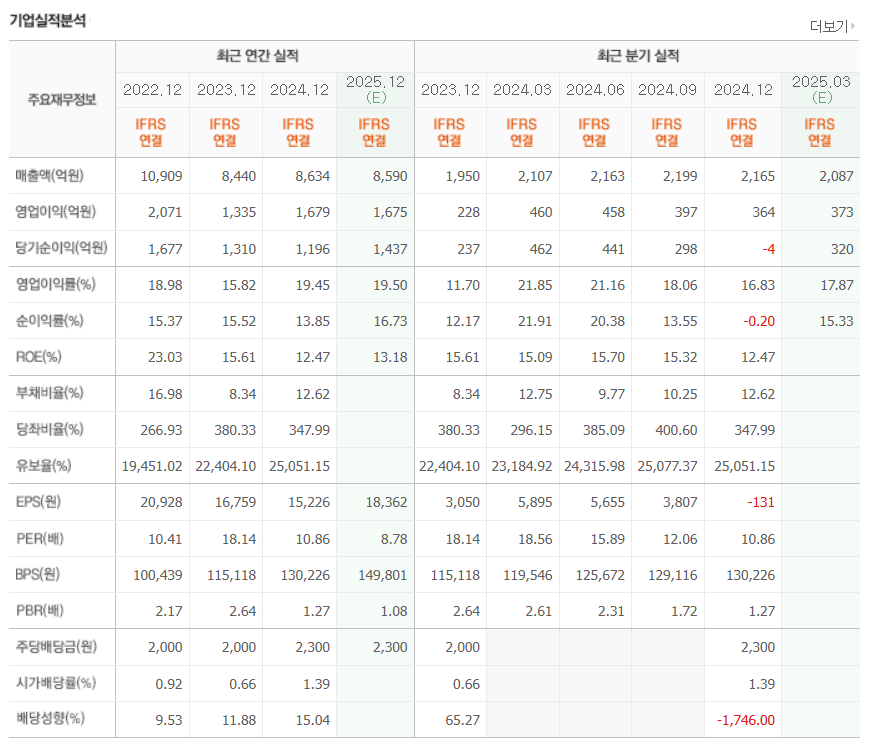Click the quarterly net income value 462
This screenshot has width=869, height=746.
(x=541, y=249)
